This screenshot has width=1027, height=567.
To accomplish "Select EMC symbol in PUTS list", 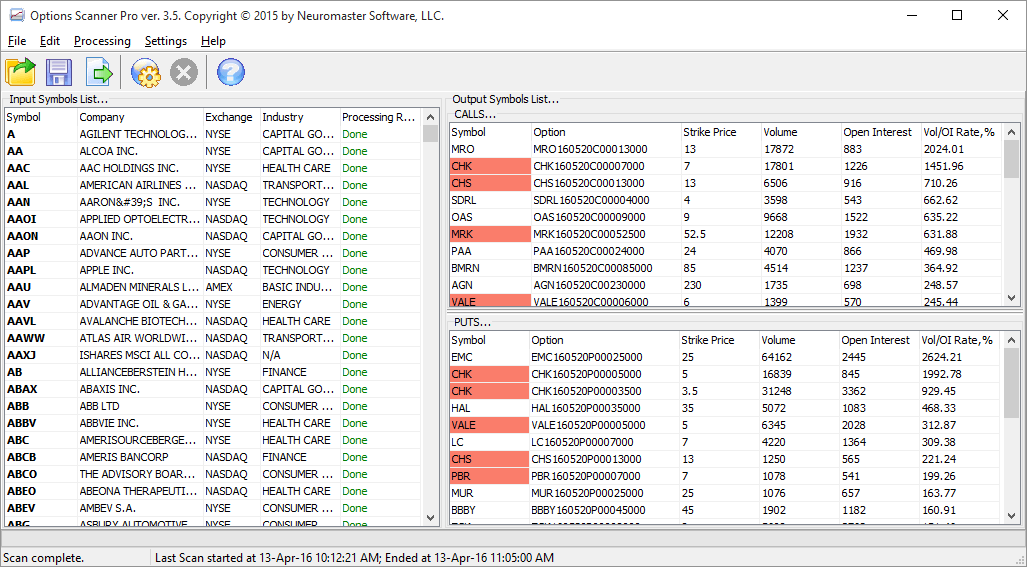I will (x=489, y=357).
